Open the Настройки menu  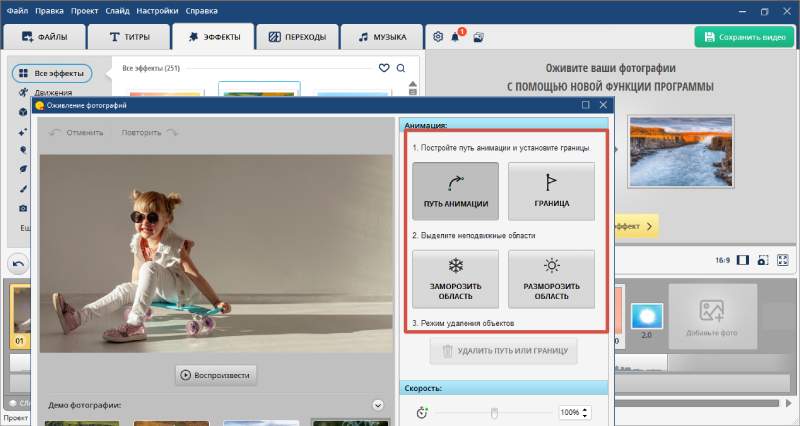coord(157,11)
